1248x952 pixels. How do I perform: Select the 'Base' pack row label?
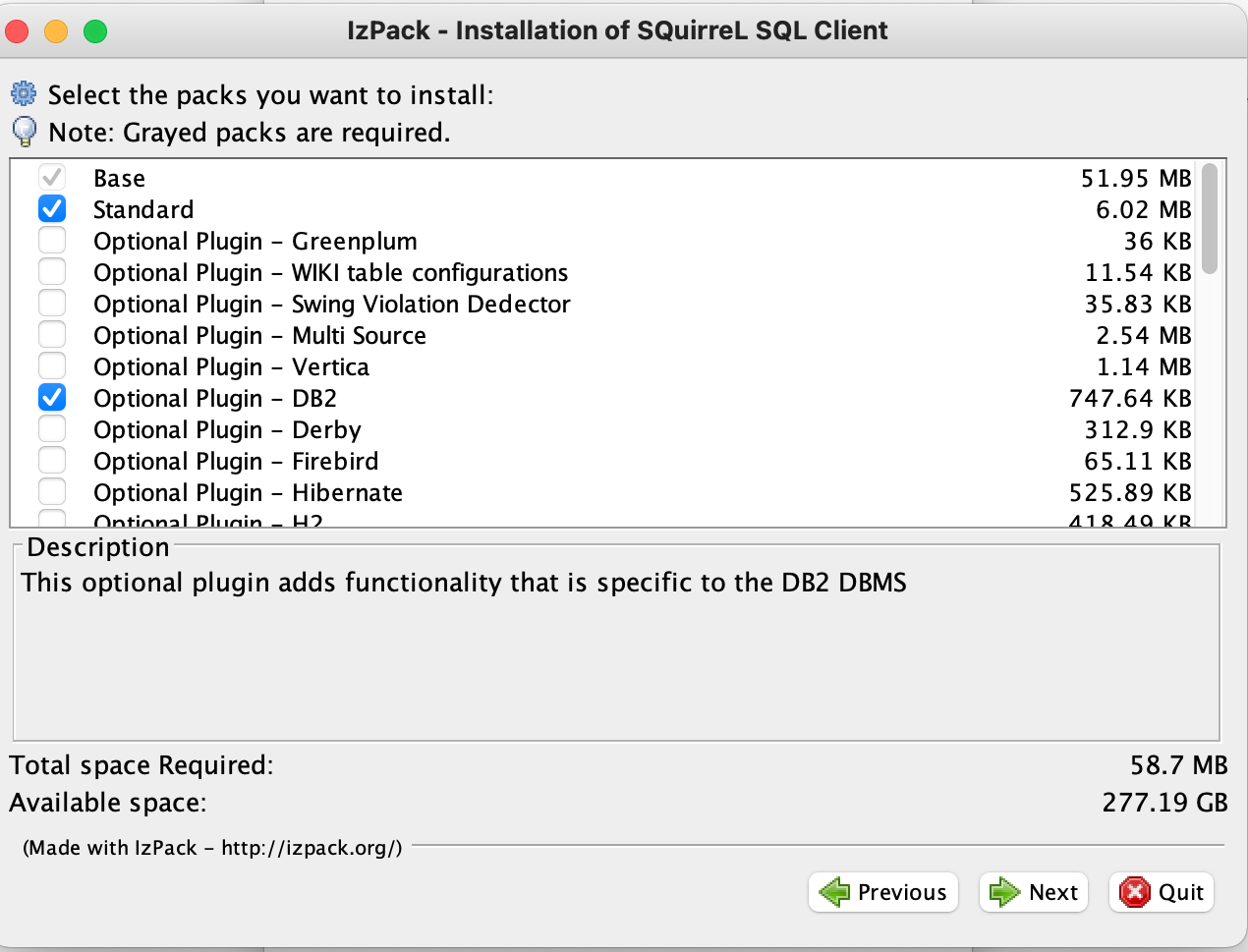point(119,178)
